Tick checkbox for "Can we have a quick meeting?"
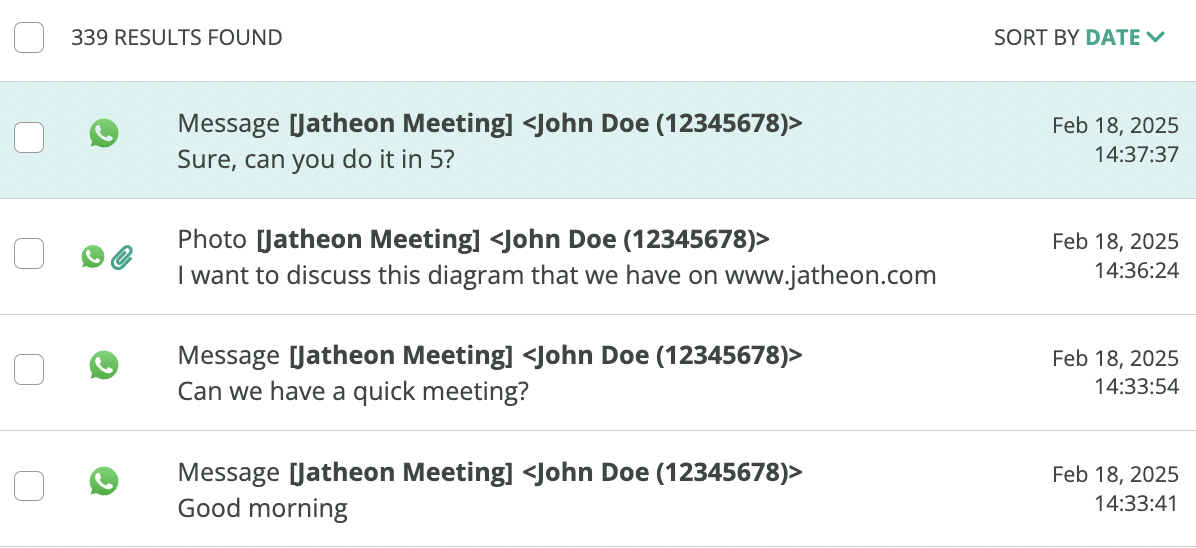 point(29,369)
